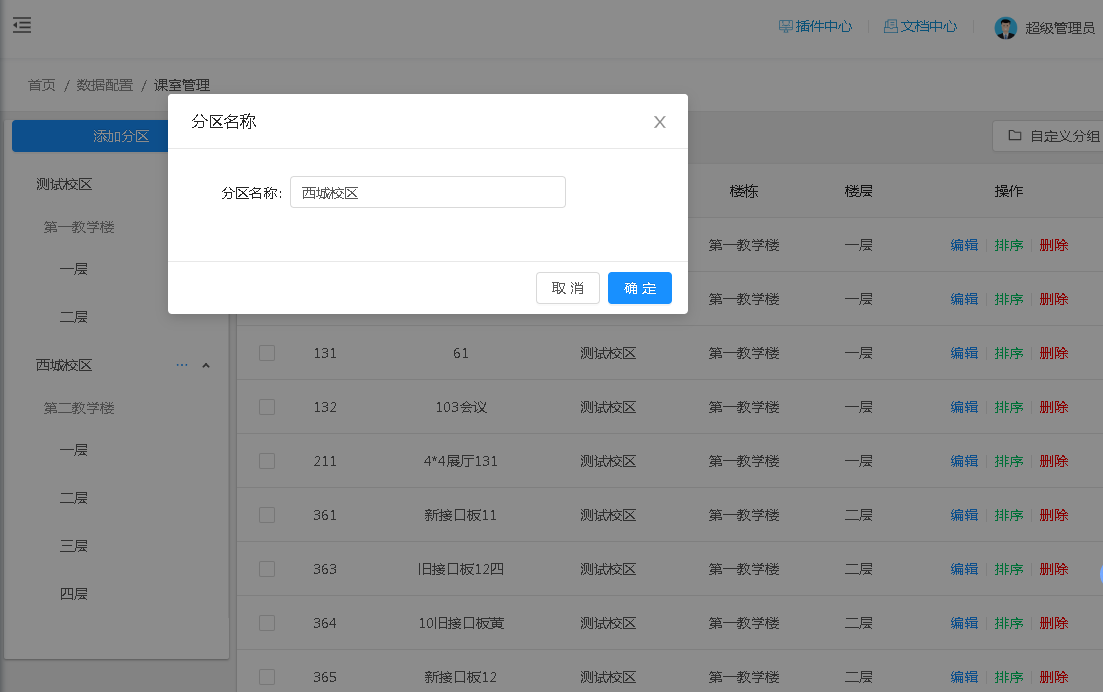The image size is (1103, 692).
Task: Open the 插件中心 plugin center
Action: coord(815,27)
